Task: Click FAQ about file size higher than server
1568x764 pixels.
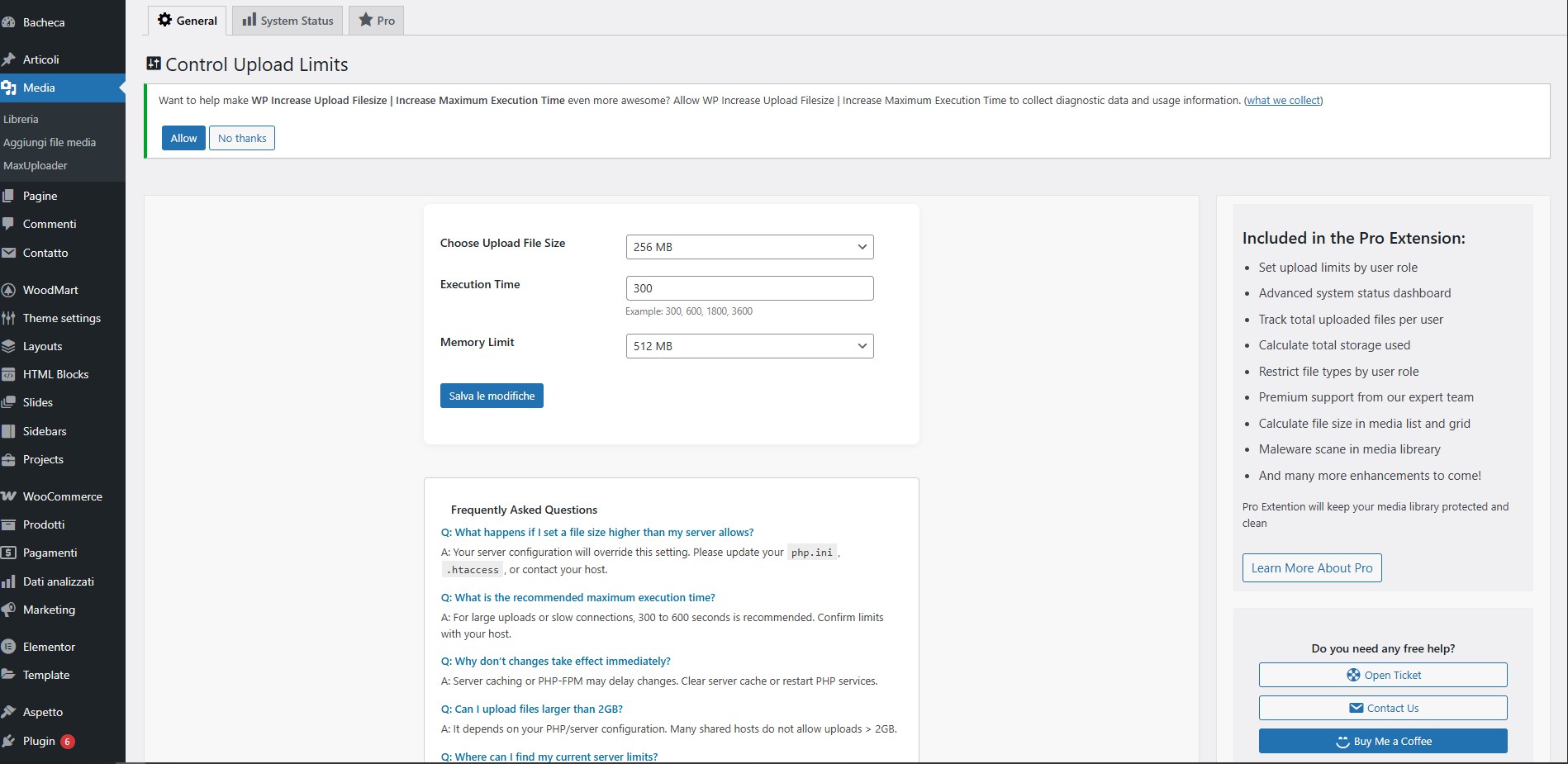Action: (x=597, y=533)
